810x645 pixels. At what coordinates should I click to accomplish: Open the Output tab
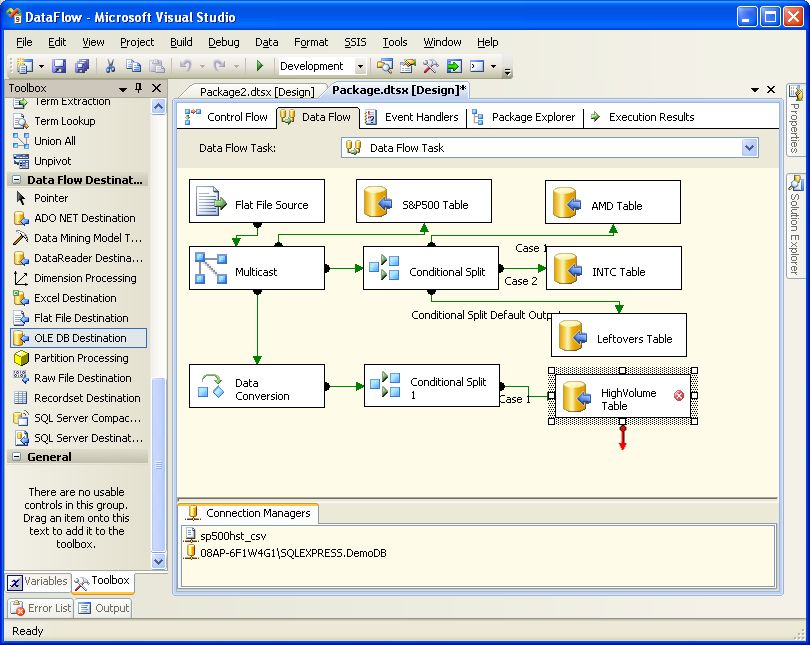[x=103, y=608]
